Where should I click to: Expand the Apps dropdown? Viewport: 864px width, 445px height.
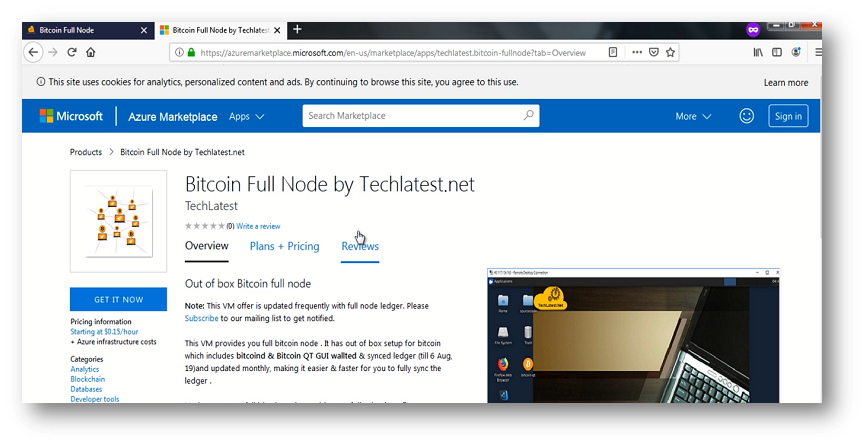coord(247,116)
